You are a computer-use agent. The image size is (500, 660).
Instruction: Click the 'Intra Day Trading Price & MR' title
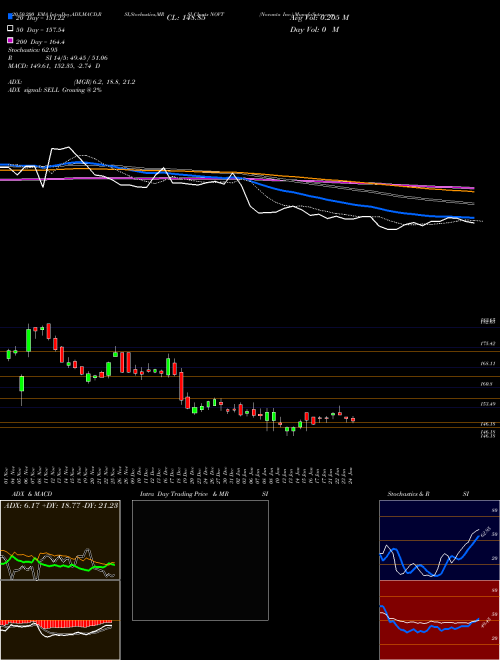pyautogui.click(x=184, y=494)
